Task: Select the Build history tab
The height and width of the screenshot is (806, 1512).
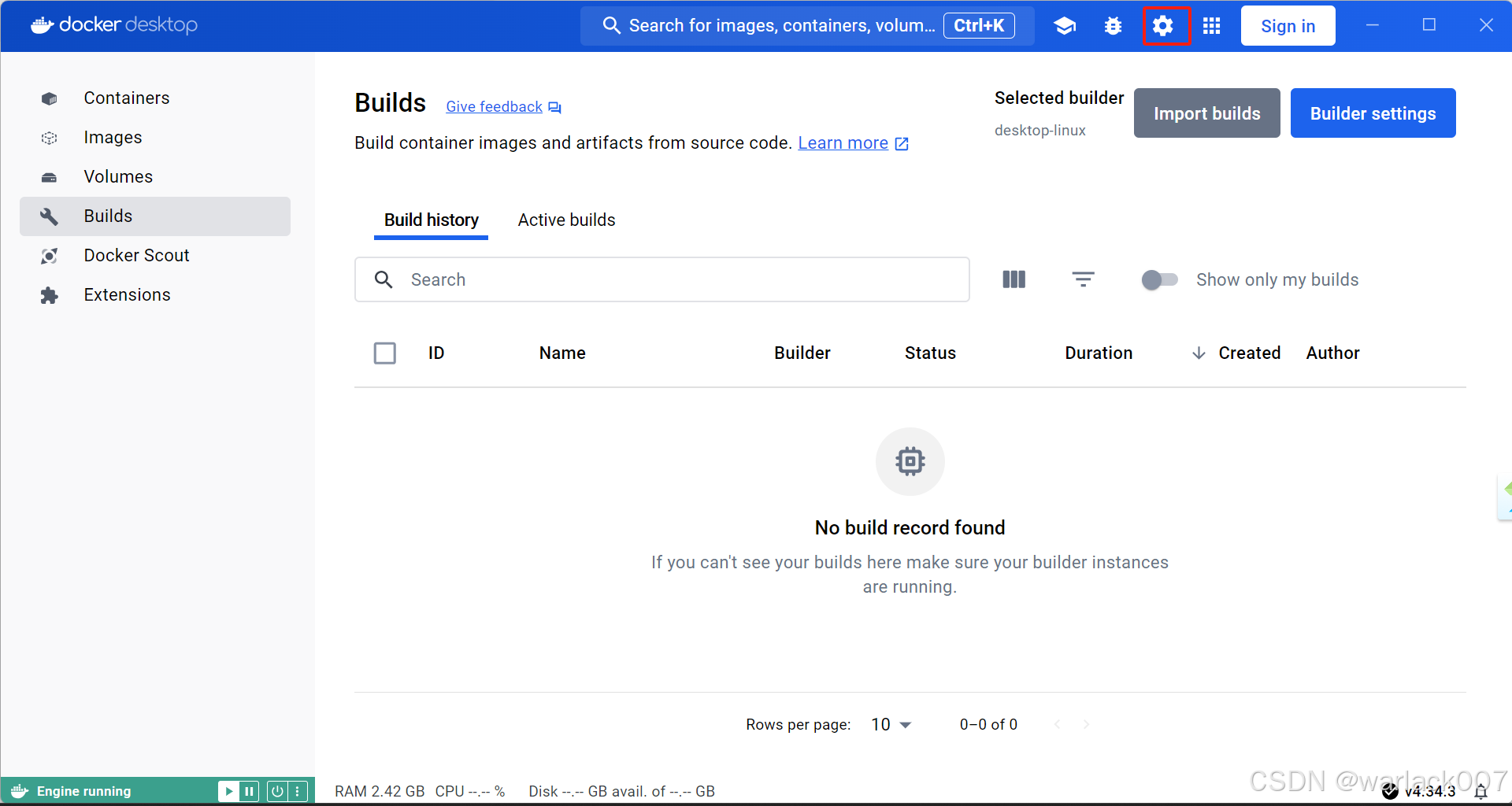Action: click(432, 220)
